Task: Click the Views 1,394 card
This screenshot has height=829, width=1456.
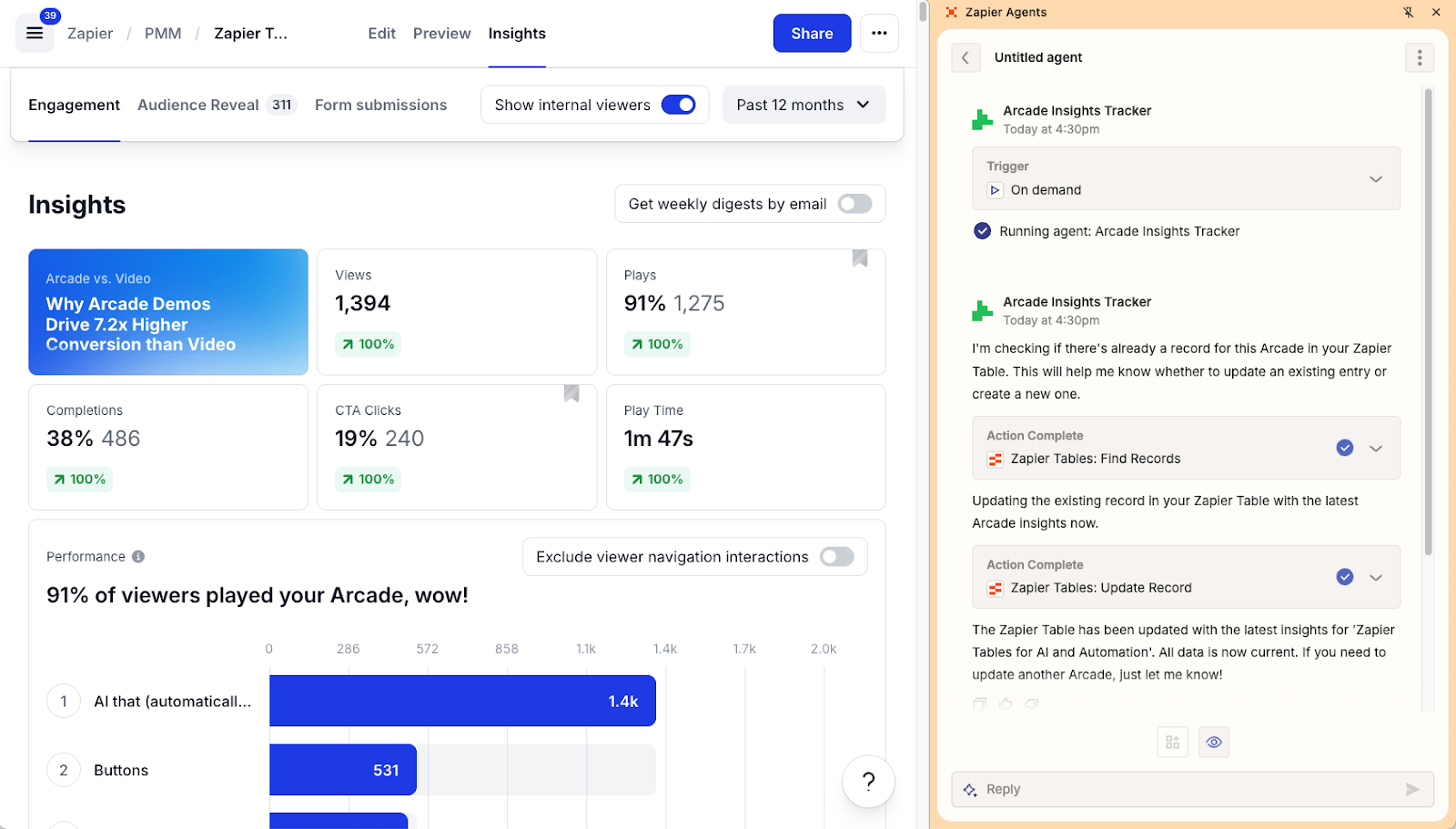Action: point(457,312)
